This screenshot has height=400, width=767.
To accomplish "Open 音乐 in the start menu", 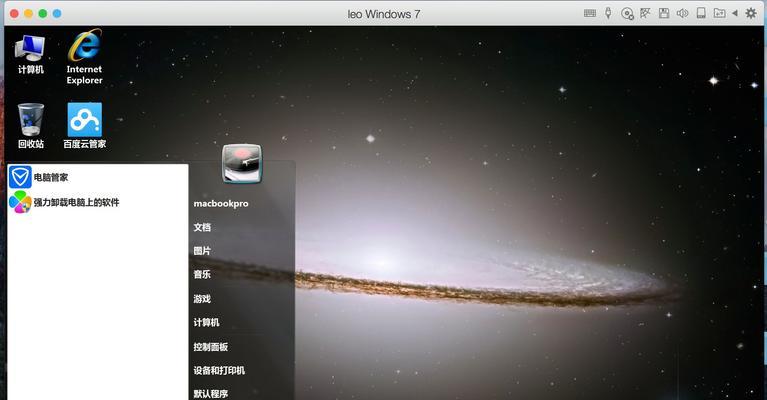I will click(x=202, y=274).
